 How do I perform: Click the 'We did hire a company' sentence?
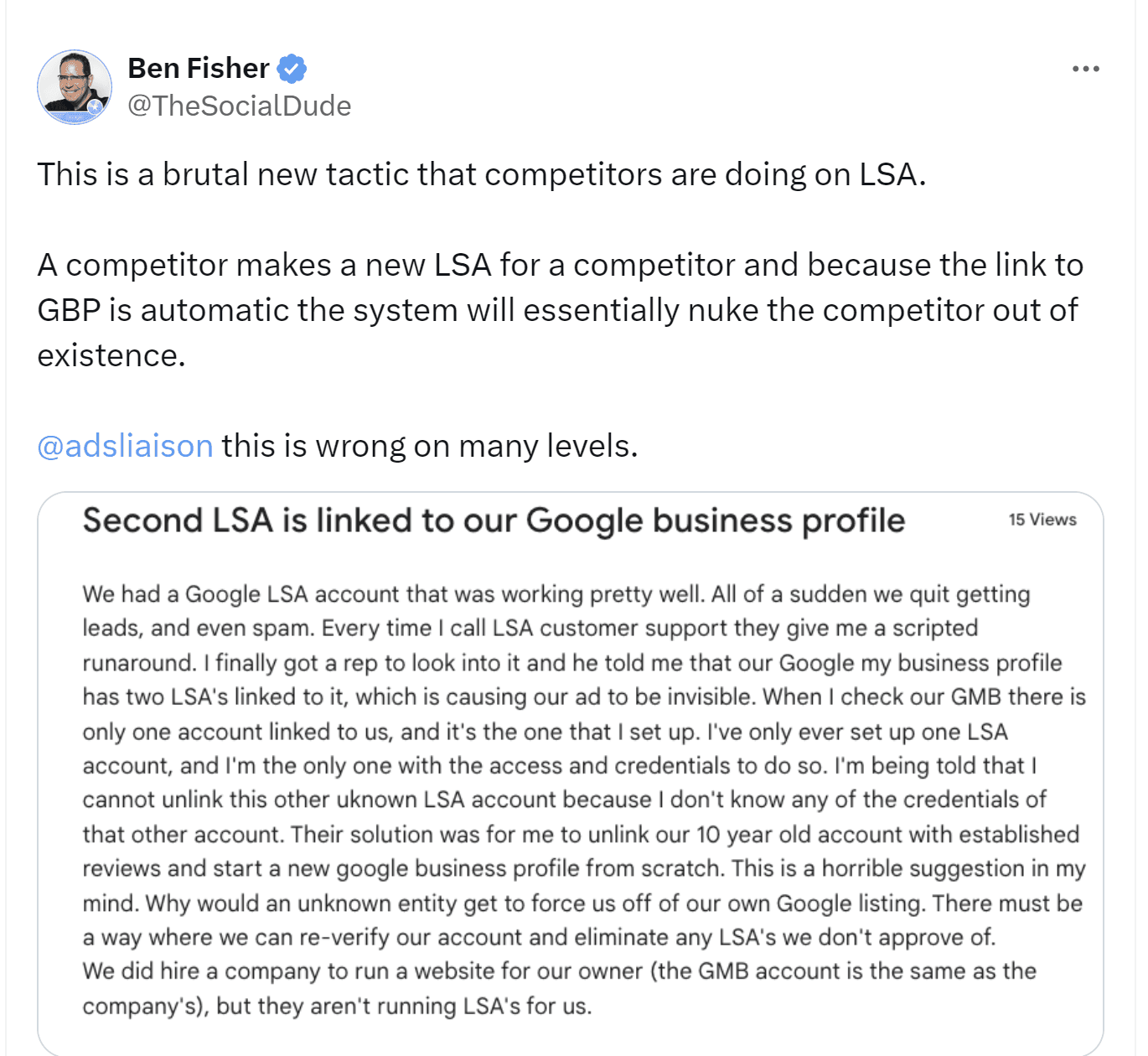559,971
